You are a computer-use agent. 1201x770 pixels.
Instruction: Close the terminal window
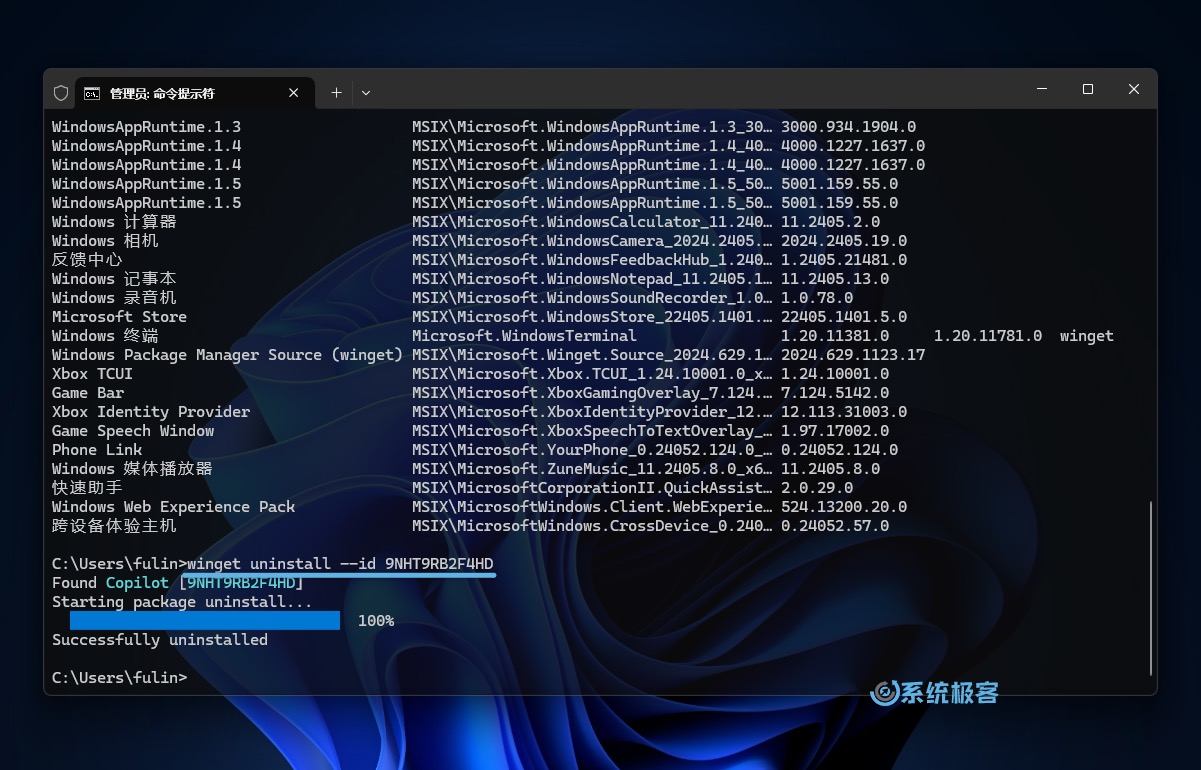pos(1134,89)
